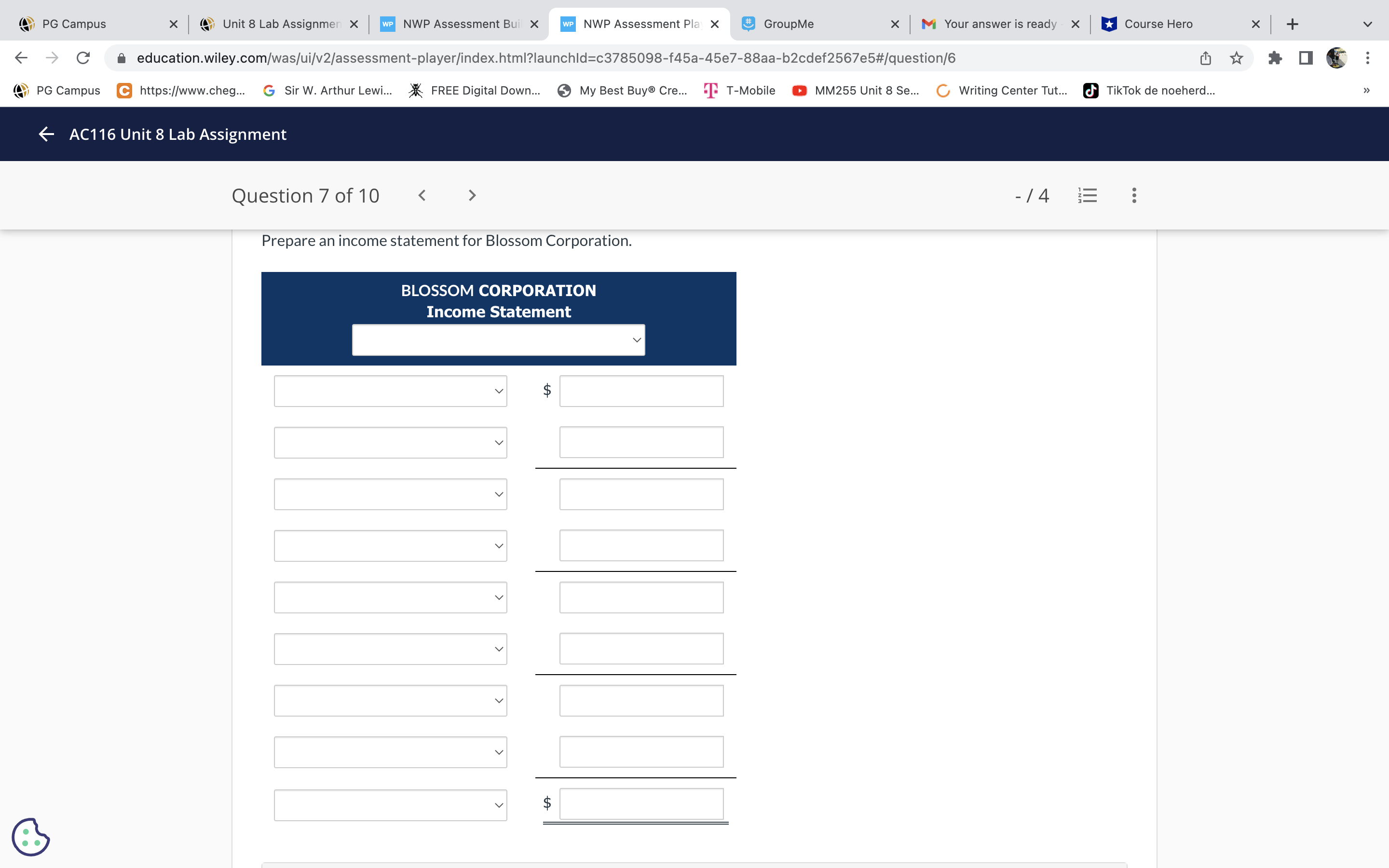Click the first dollar amount input field
1389x868 pixels.
pos(641,391)
